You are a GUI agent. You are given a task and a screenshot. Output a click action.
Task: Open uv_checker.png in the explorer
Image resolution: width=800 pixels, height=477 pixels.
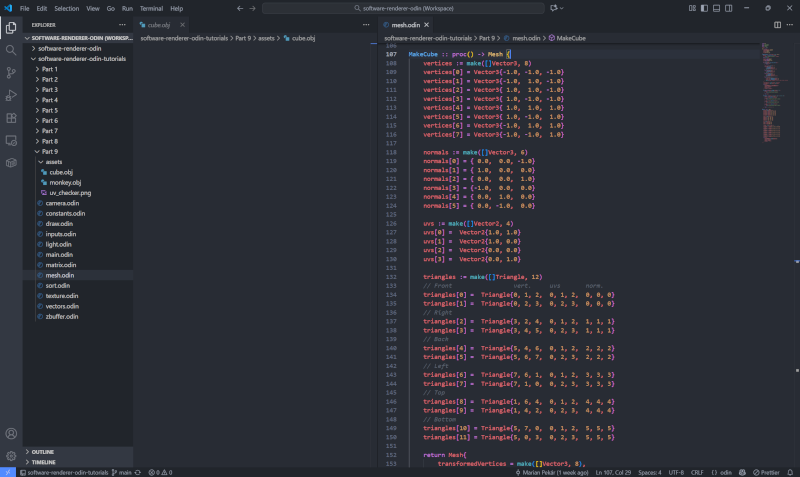(x=70, y=193)
